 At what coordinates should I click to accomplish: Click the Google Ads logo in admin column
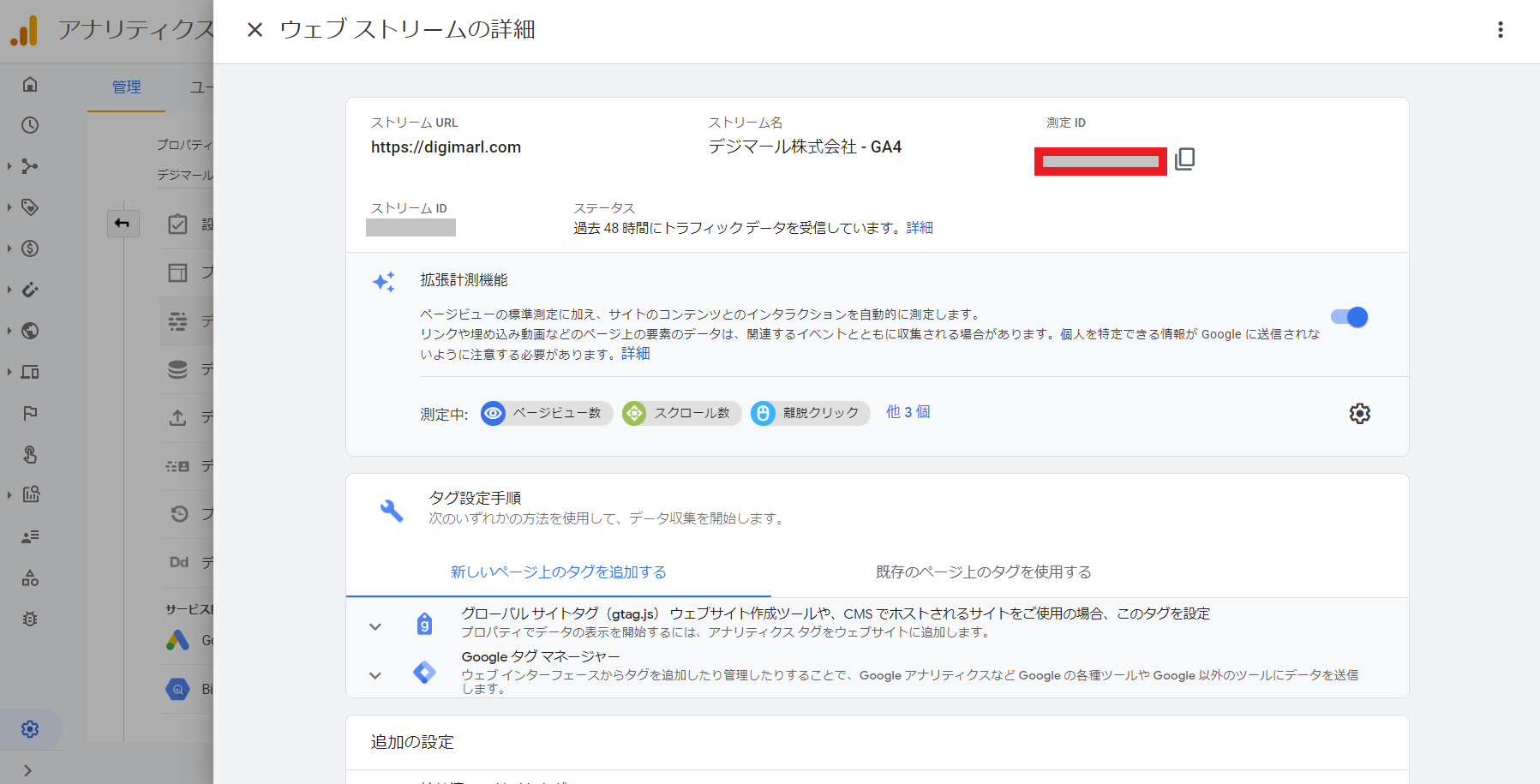[x=177, y=640]
